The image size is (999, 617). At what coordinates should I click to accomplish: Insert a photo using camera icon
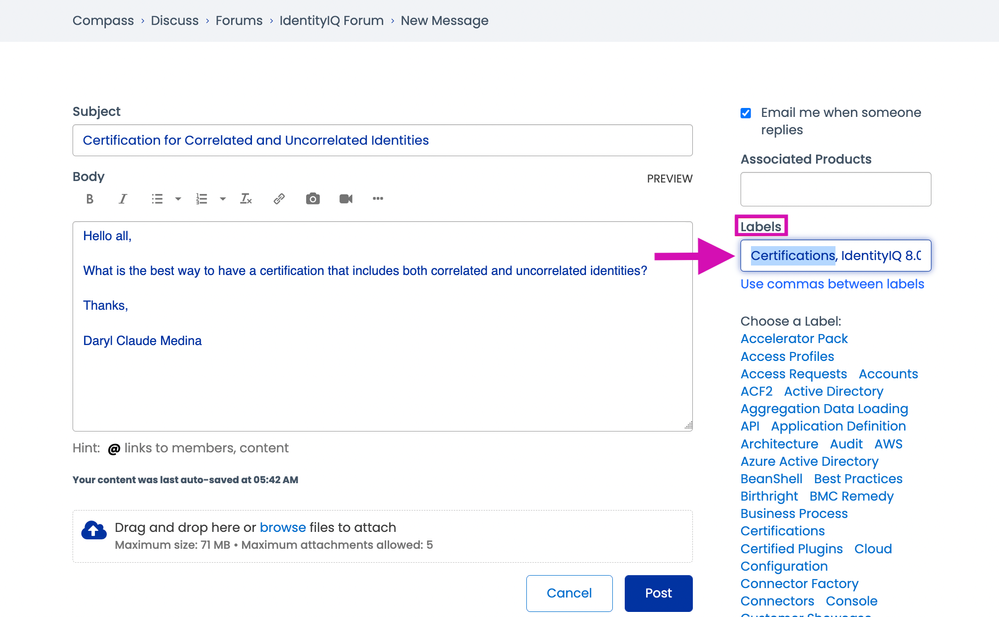point(313,199)
